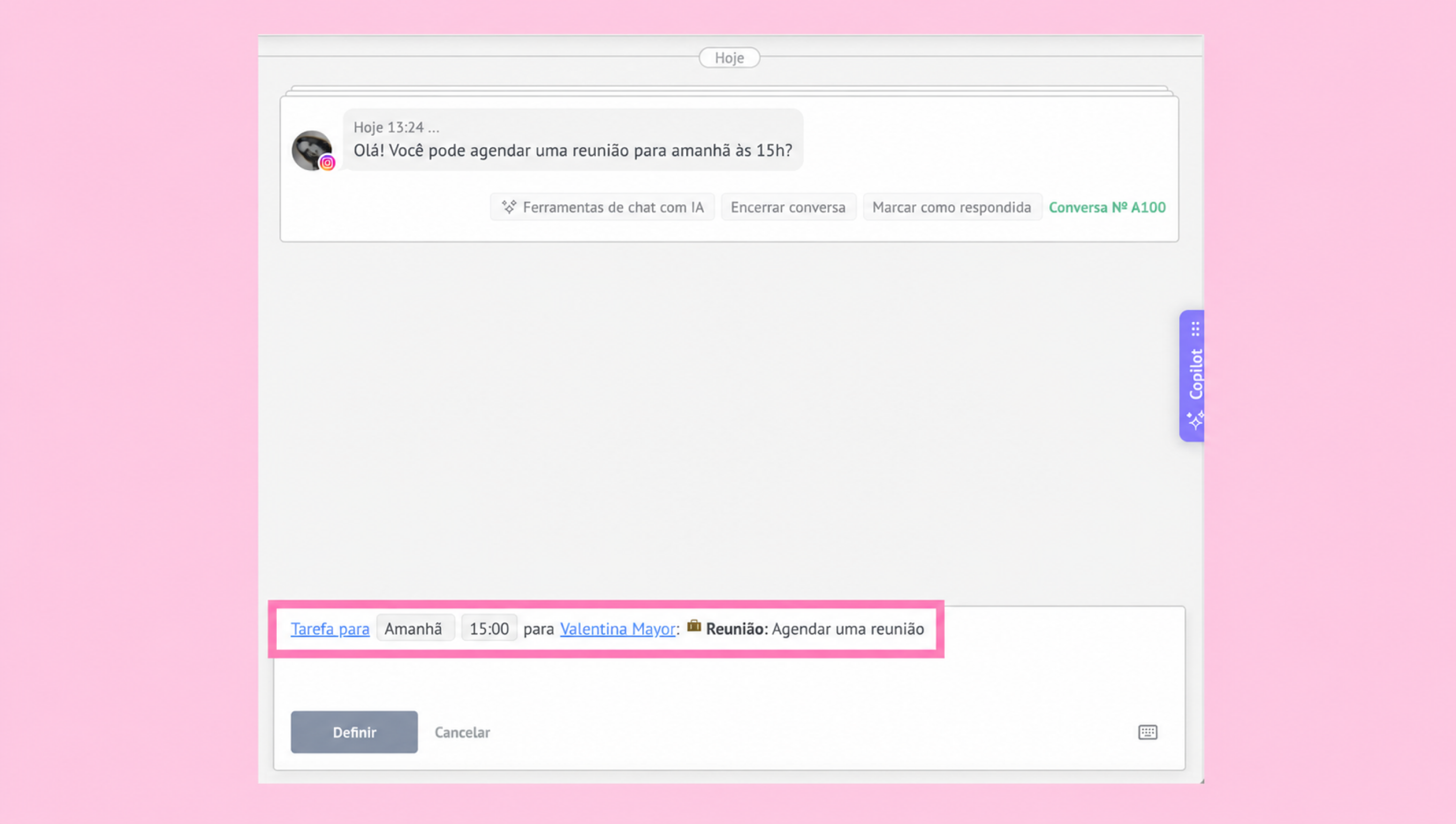This screenshot has width=1456, height=824.
Task: Open Conversa Nº A100 link
Action: [1106, 207]
